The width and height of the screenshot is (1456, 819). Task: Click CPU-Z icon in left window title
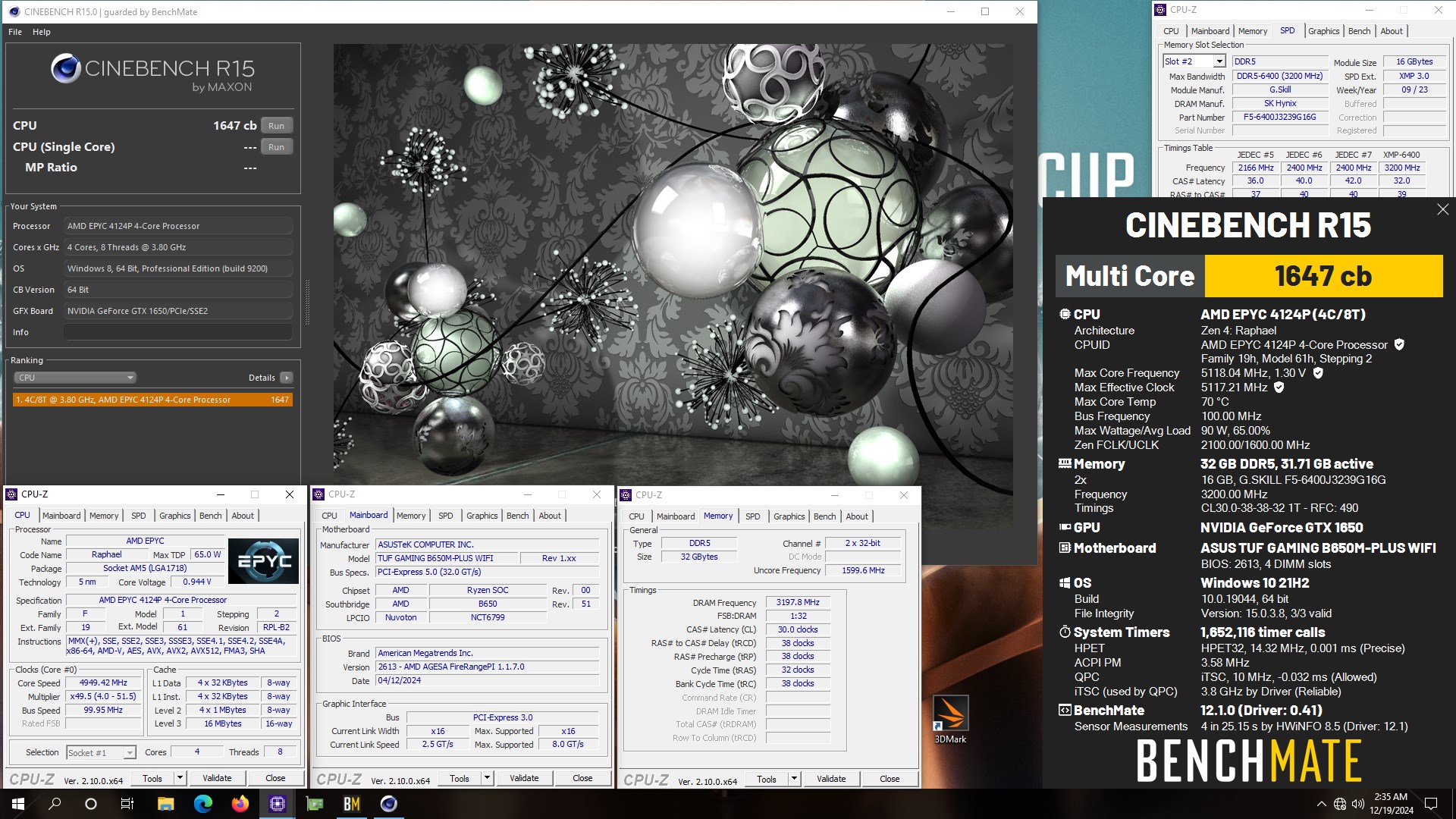click(x=11, y=494)
